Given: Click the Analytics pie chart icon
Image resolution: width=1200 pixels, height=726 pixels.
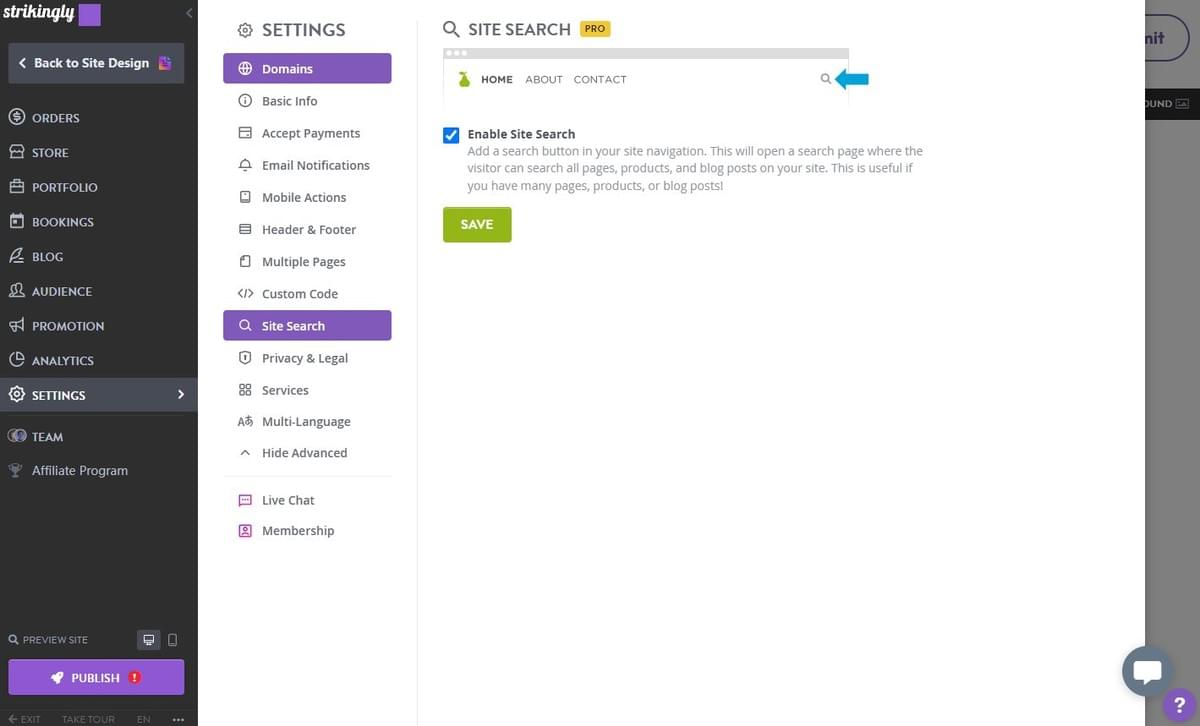Looking at the screenshot, I should pyautogui.click(x=16, y=360).
